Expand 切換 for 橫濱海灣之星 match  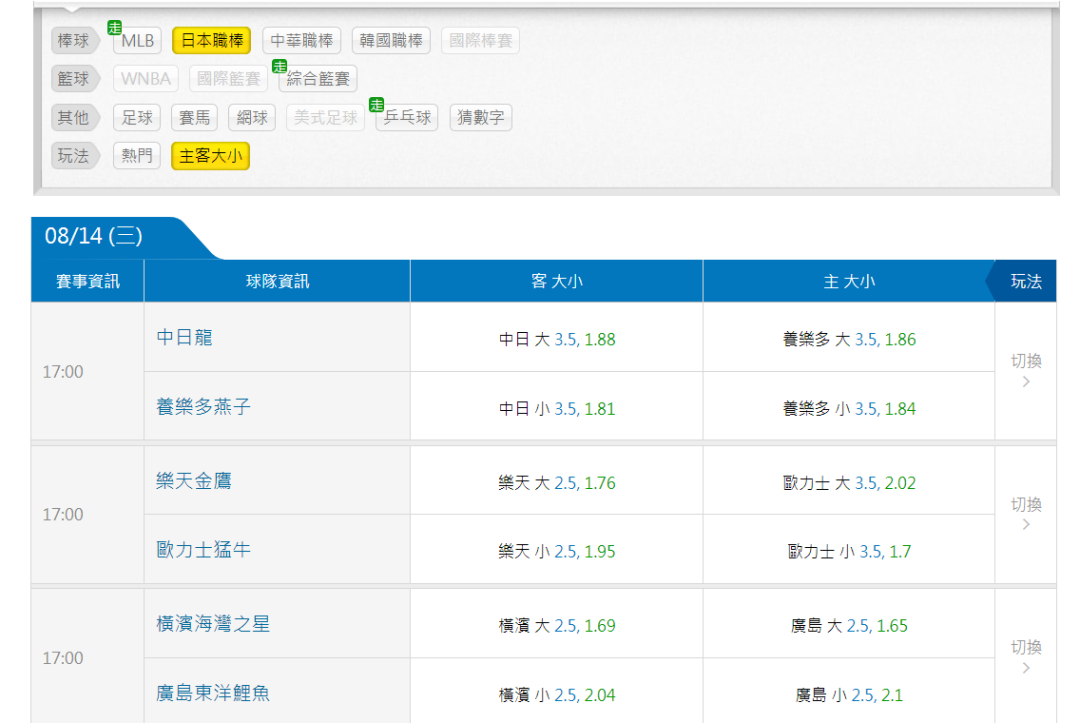(1025, 657)
